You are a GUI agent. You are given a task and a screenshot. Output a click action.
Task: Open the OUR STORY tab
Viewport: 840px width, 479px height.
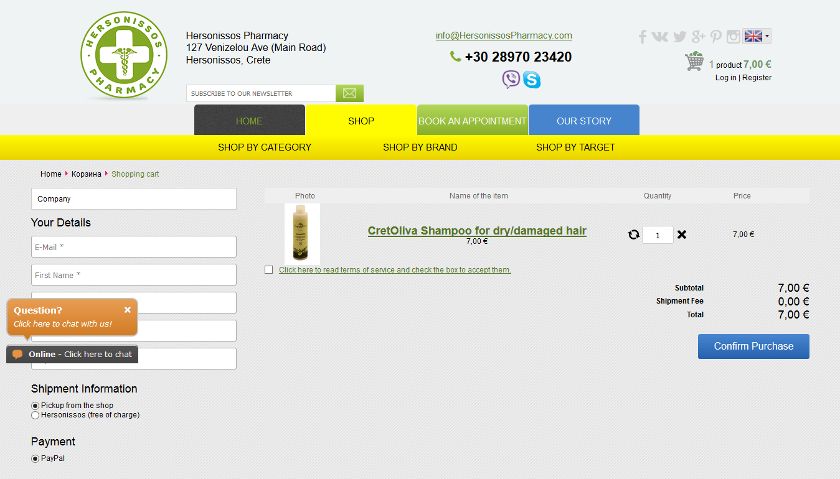pos(584,120)
